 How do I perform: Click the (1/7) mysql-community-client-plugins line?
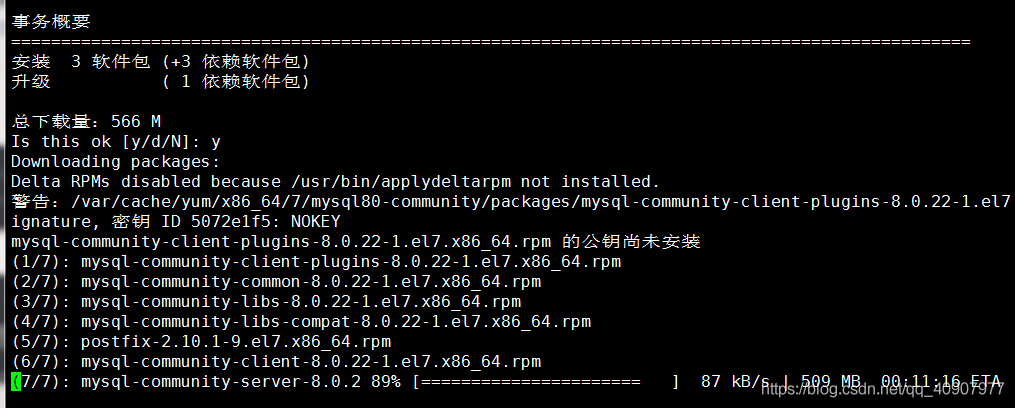point(316,261)
